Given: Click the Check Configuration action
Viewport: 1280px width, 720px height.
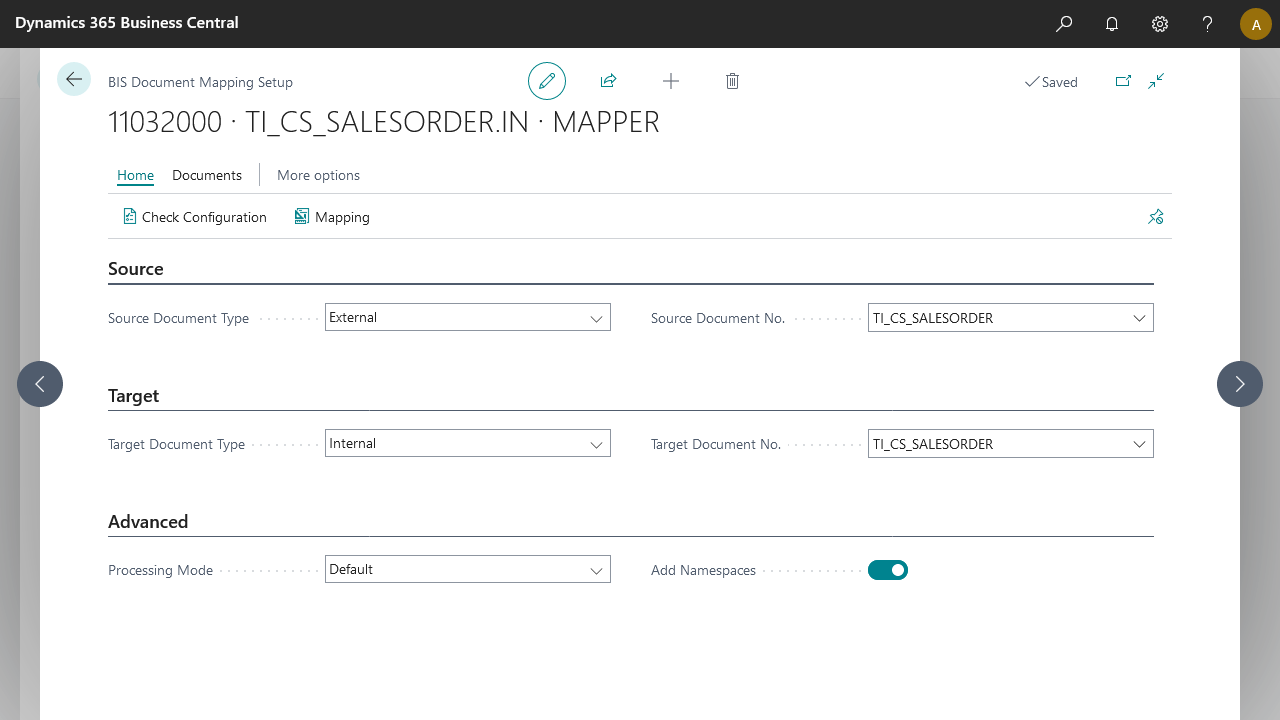Looking at the screenshot, I should coord(195,217).
